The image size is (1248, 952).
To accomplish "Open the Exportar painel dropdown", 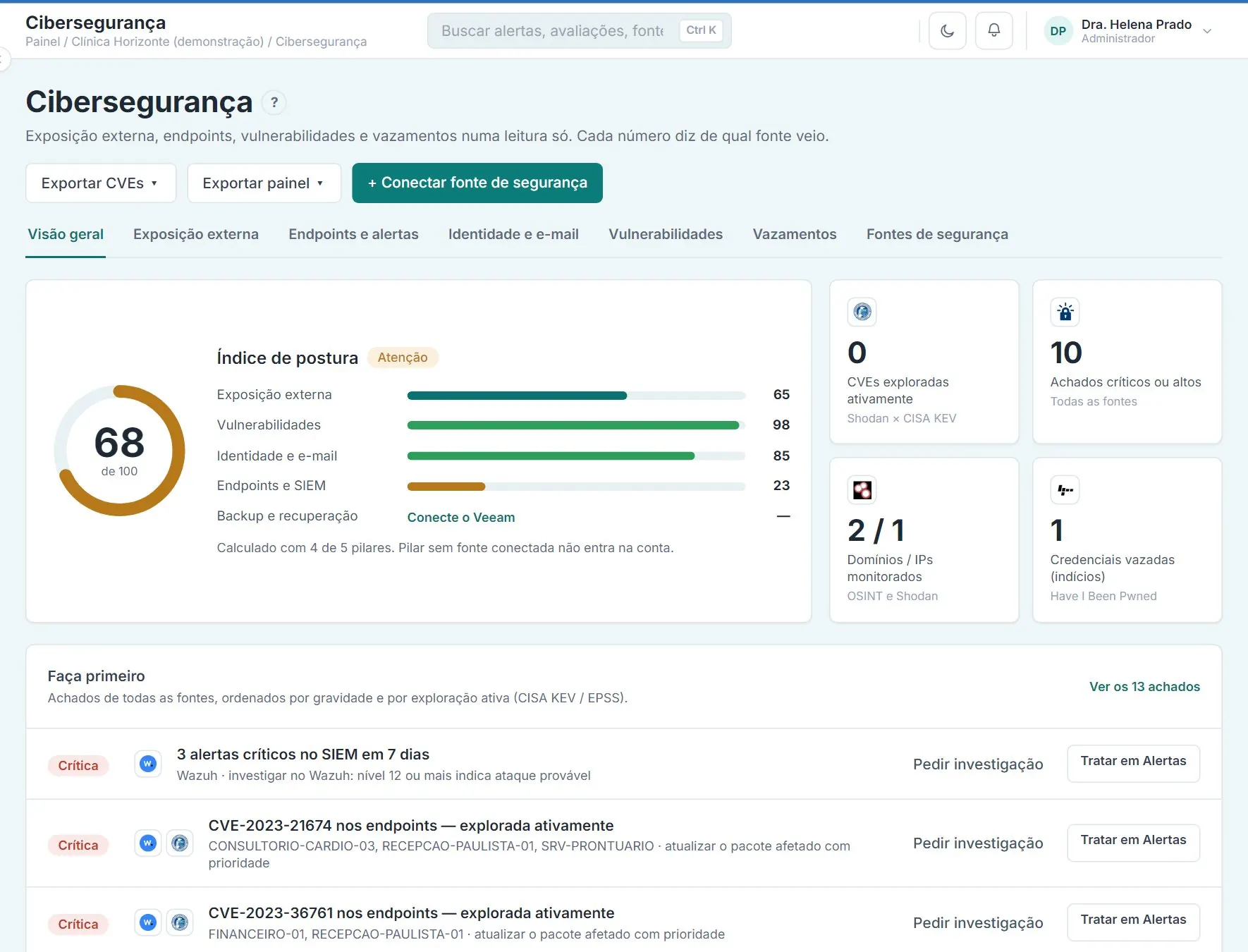I will (264, 183).
